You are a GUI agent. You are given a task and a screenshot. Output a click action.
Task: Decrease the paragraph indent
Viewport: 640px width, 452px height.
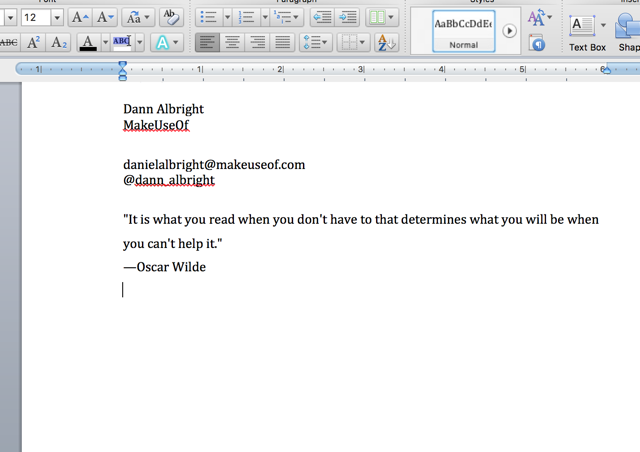click(322, 17)
